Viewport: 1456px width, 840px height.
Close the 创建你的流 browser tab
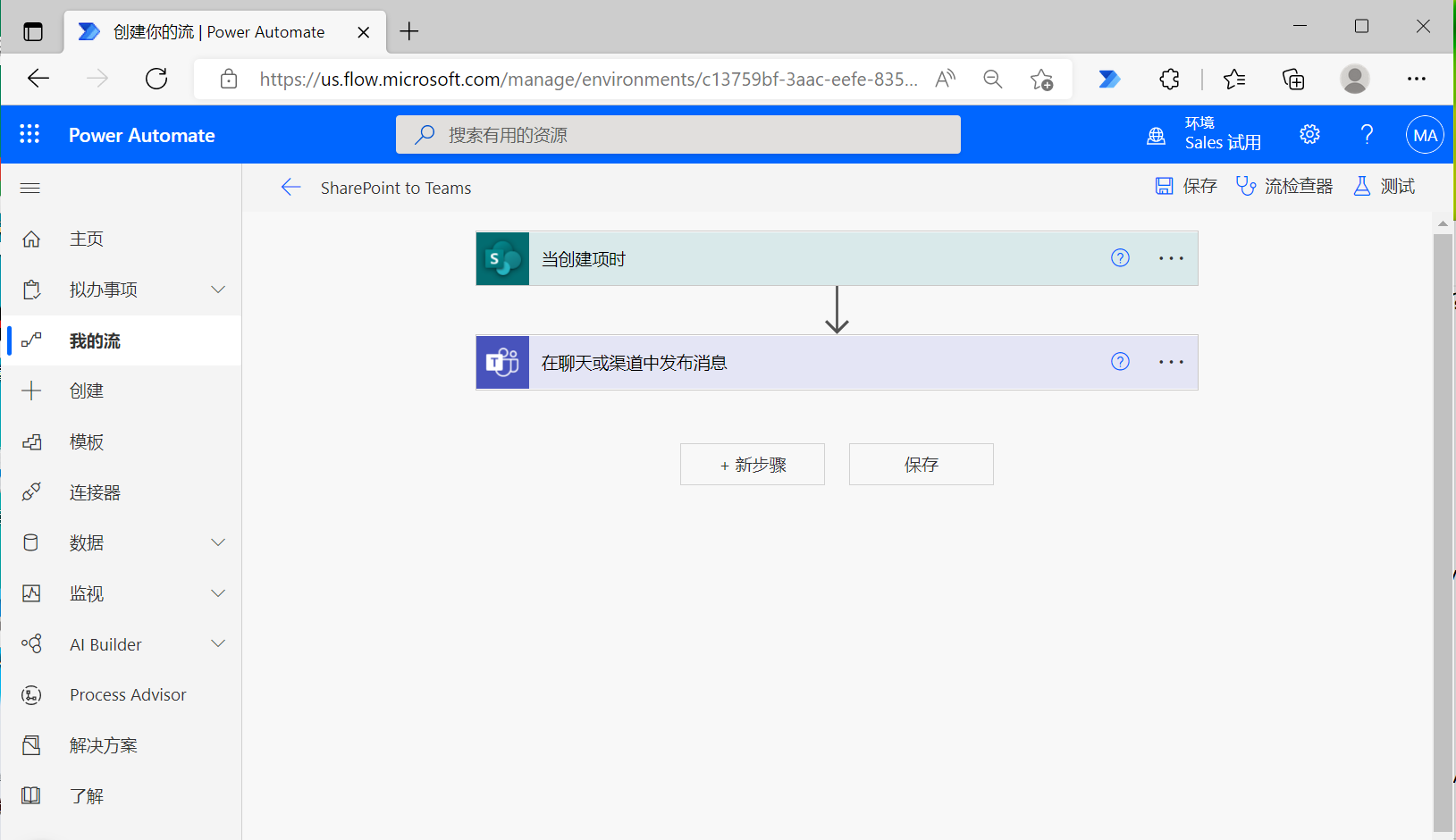[x=364, y=32]
